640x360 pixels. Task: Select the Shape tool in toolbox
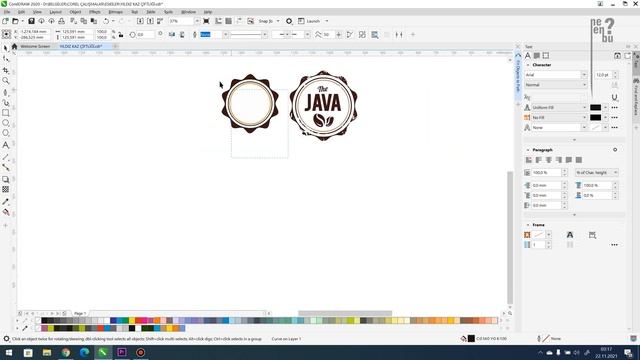pos(6,59)
